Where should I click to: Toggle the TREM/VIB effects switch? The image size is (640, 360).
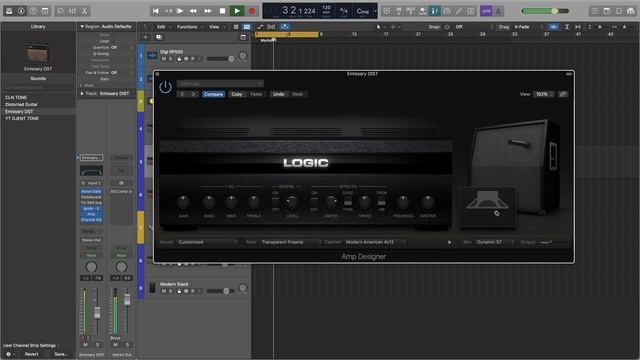coord(381,202)
